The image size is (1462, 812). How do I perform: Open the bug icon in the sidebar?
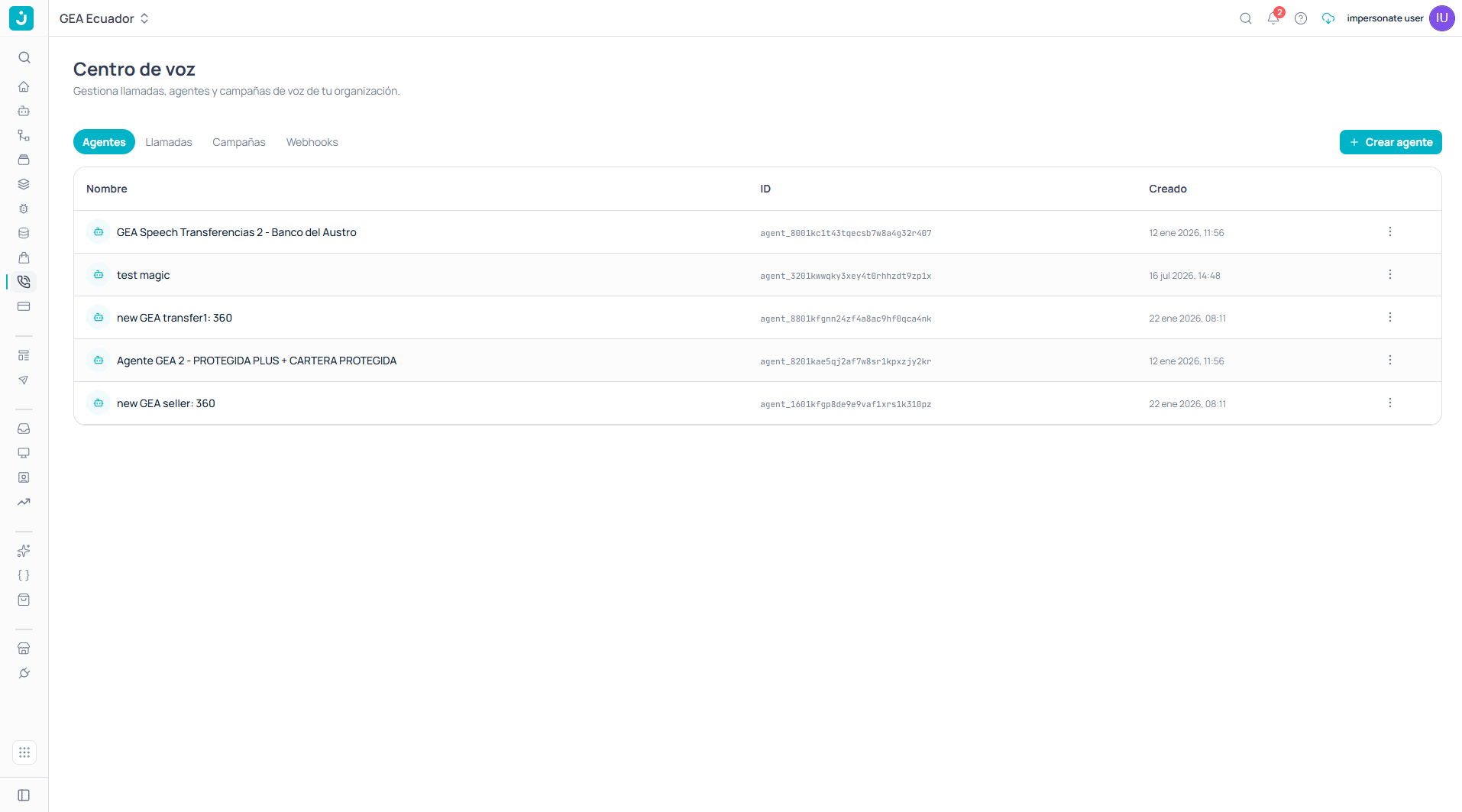(24, 209)
